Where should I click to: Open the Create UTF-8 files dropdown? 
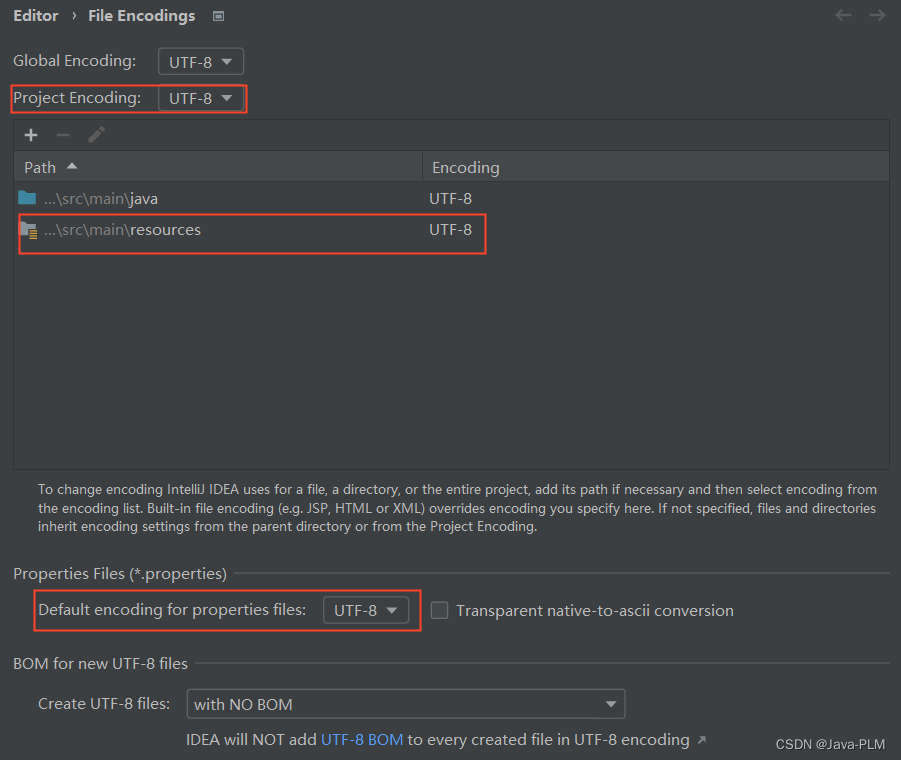pyautogui.click(x=405, y=704)
